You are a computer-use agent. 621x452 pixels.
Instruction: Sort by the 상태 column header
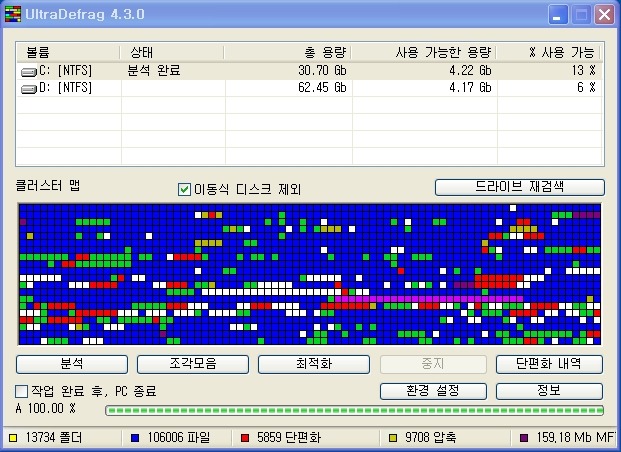[172, 52]
